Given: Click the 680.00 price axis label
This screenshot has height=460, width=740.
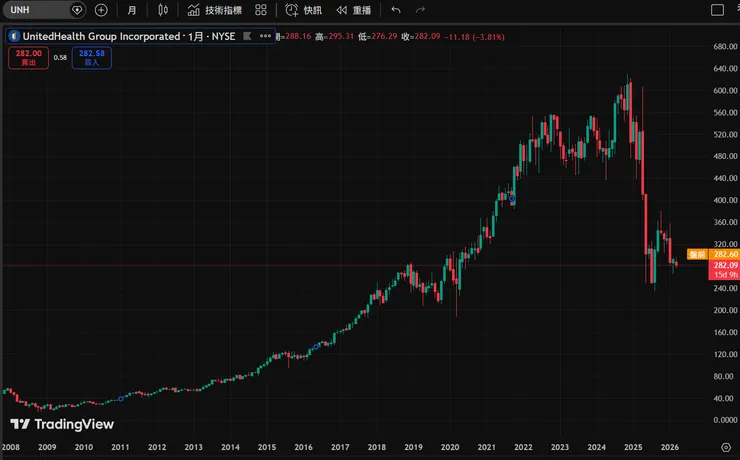Looking at the screenshot, I should pyautogui.click(x=725, y=46).
